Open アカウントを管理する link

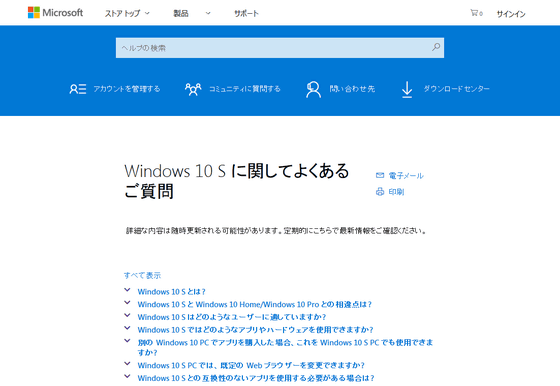pyautogui.click(x=127, y=89)
